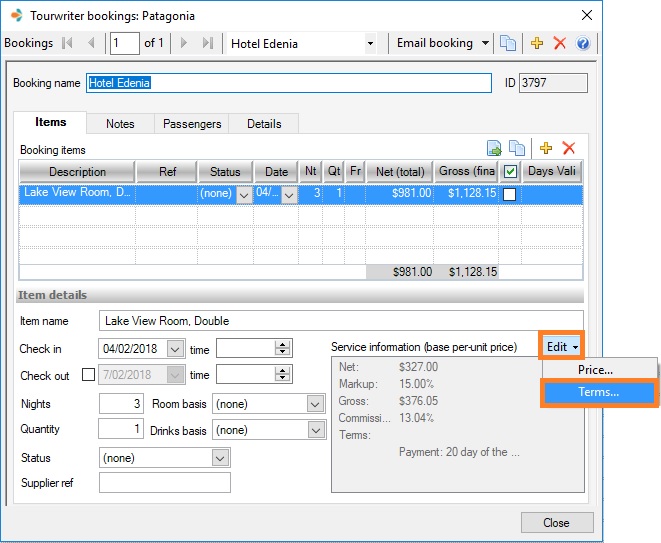This screenshot has width=661, height=543.
Task: Go to the next booking record
Action: pyautogui.click(x=184, y=43)
